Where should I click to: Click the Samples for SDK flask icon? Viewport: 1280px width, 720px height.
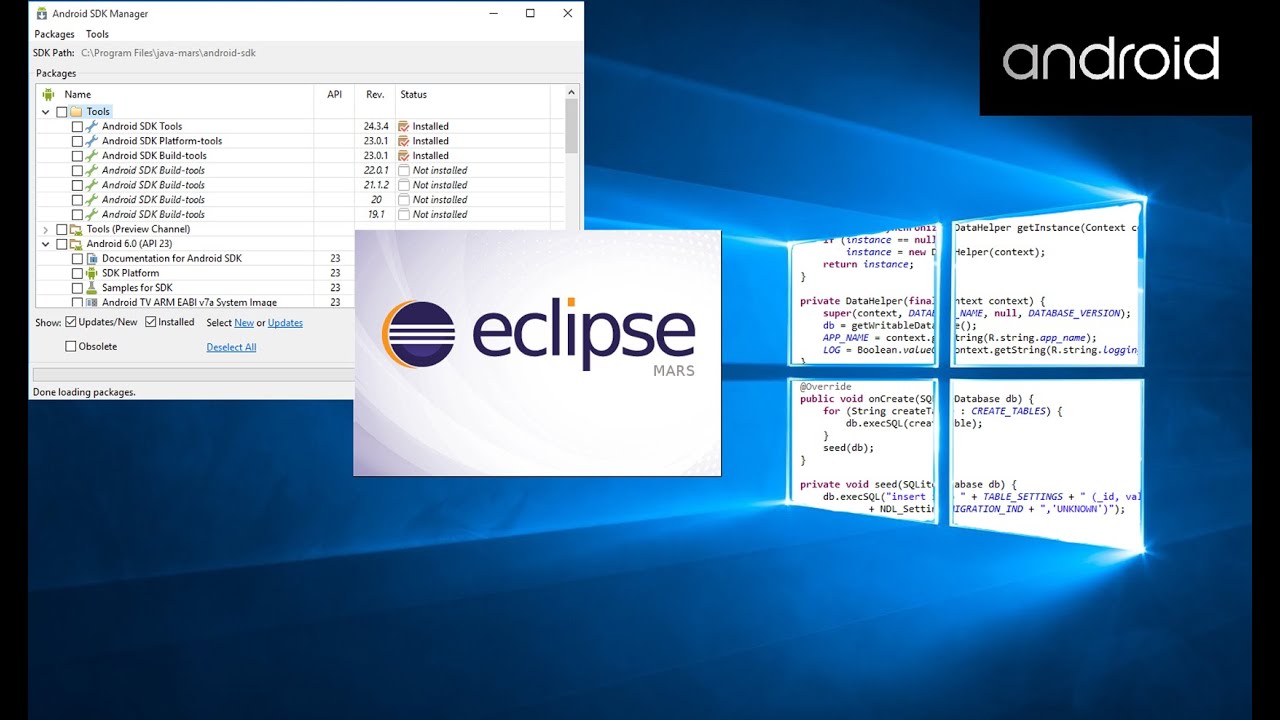[92, 288]
